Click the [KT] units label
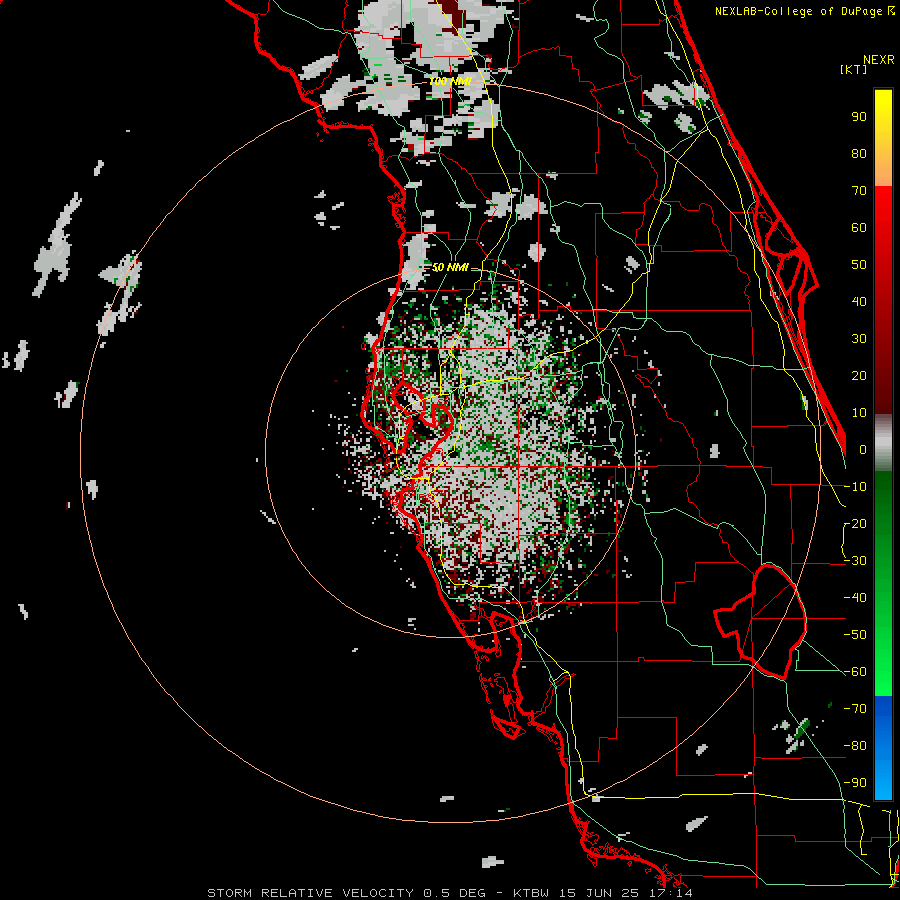Viewport: 900px width, 900px height. 853,69
